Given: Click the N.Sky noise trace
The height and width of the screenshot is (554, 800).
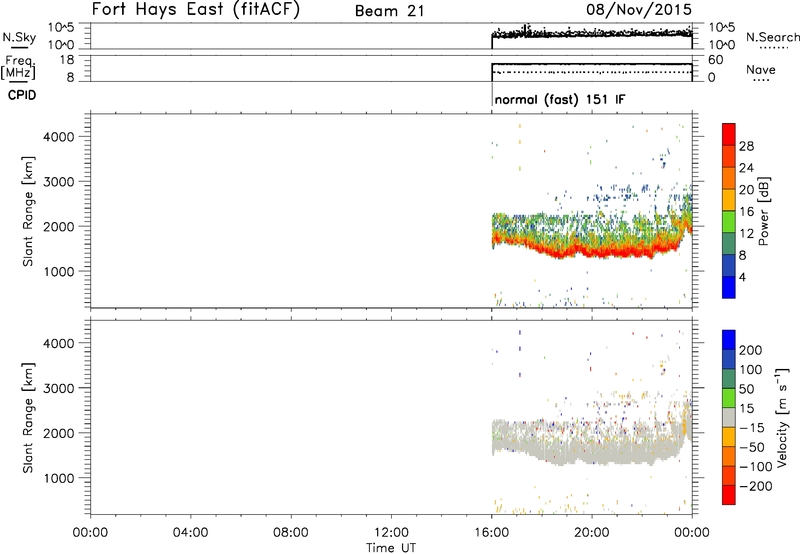Looking at the screenshot, I should click(x=592, y=34).
